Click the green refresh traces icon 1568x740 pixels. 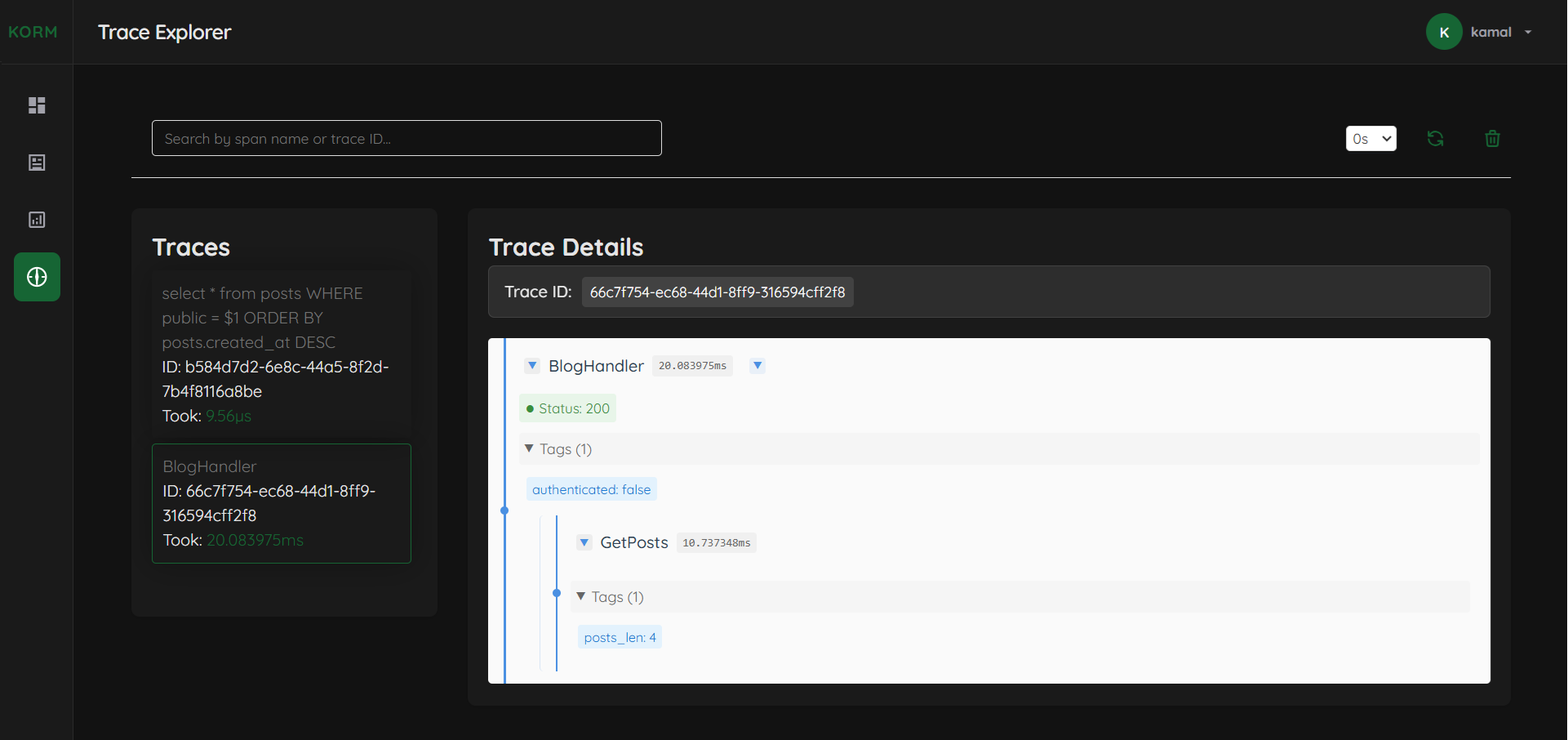point(1435,139)
